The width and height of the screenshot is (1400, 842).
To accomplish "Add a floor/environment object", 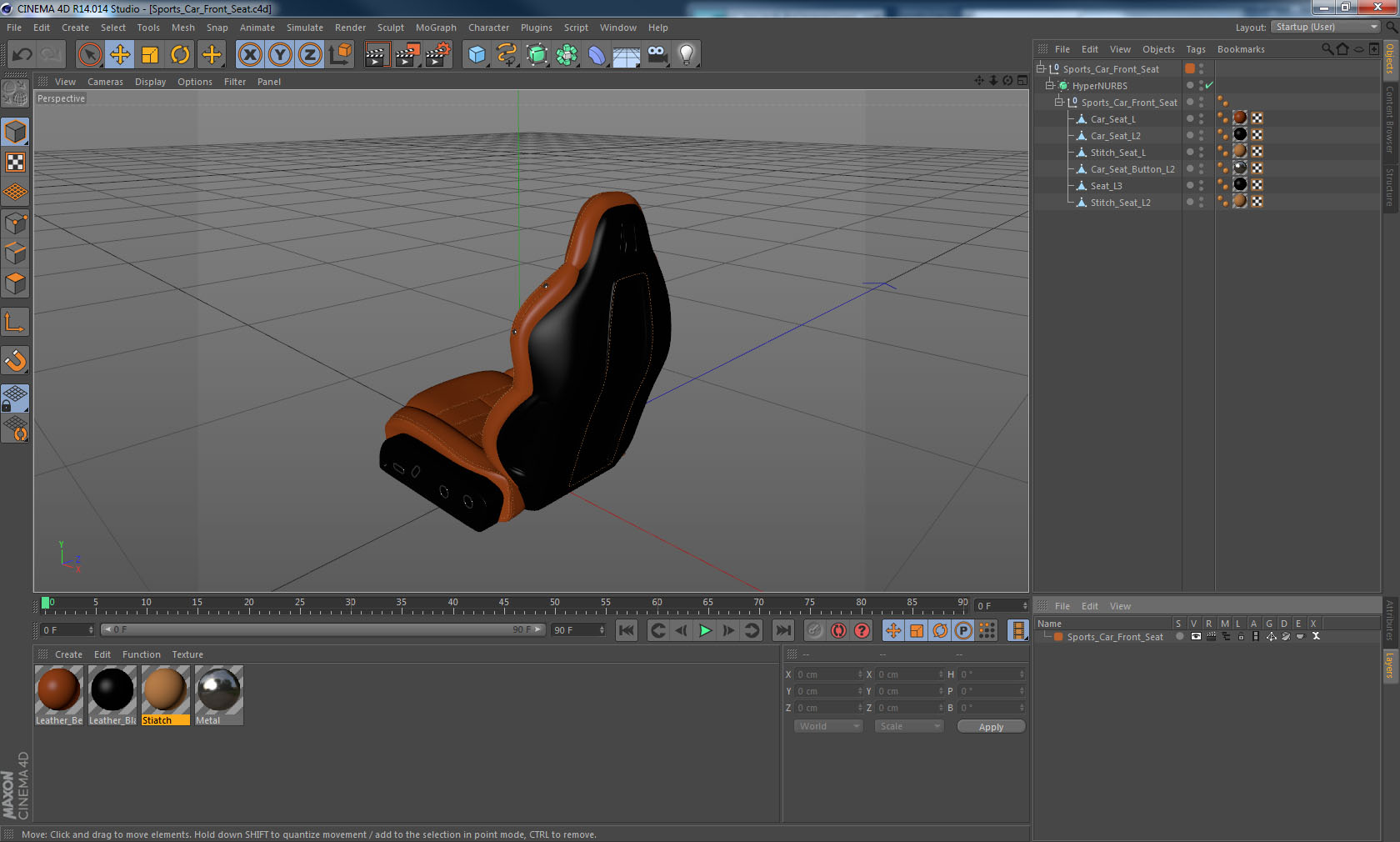I will pos(626,55).
